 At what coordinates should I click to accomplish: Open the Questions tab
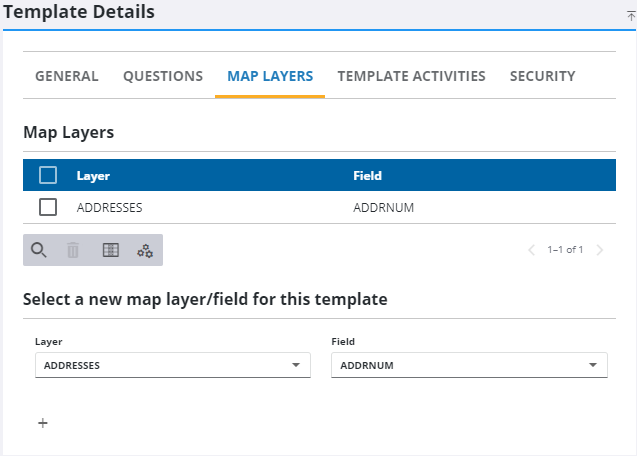point(163,76)
